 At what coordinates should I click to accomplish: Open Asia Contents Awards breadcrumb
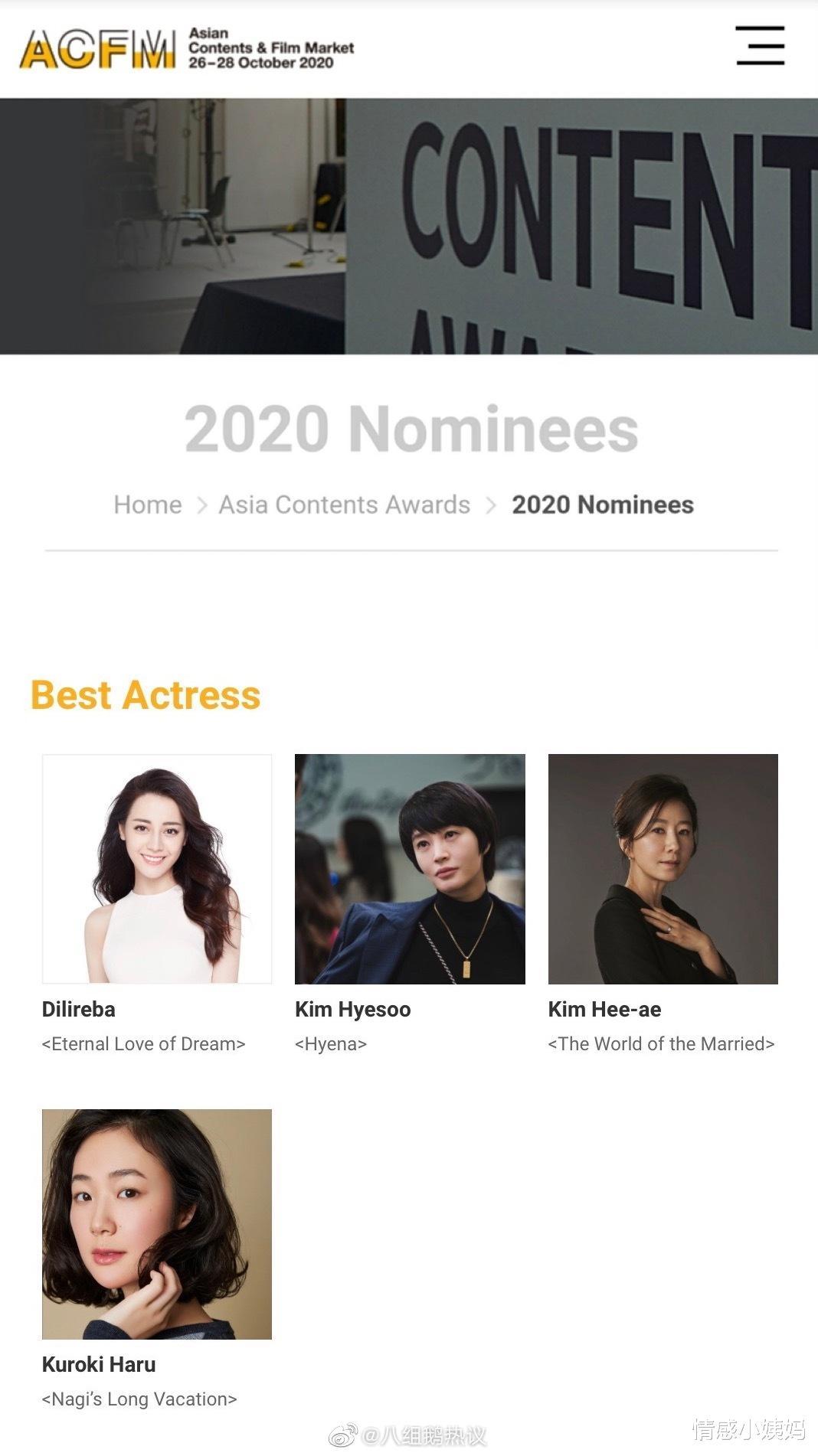click(x=345, y=505)
